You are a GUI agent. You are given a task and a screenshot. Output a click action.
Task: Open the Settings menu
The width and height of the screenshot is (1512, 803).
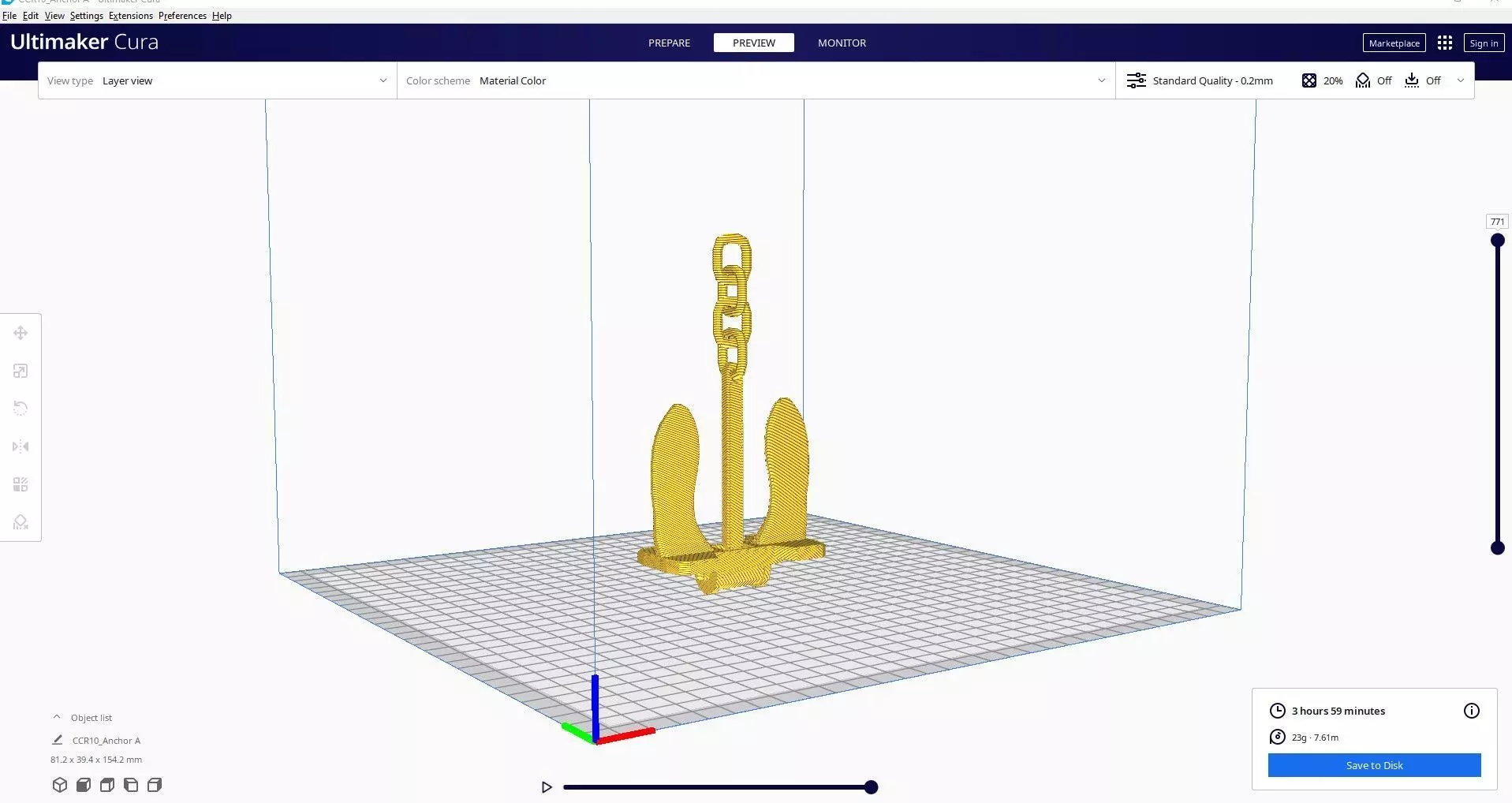pos(87,16)
